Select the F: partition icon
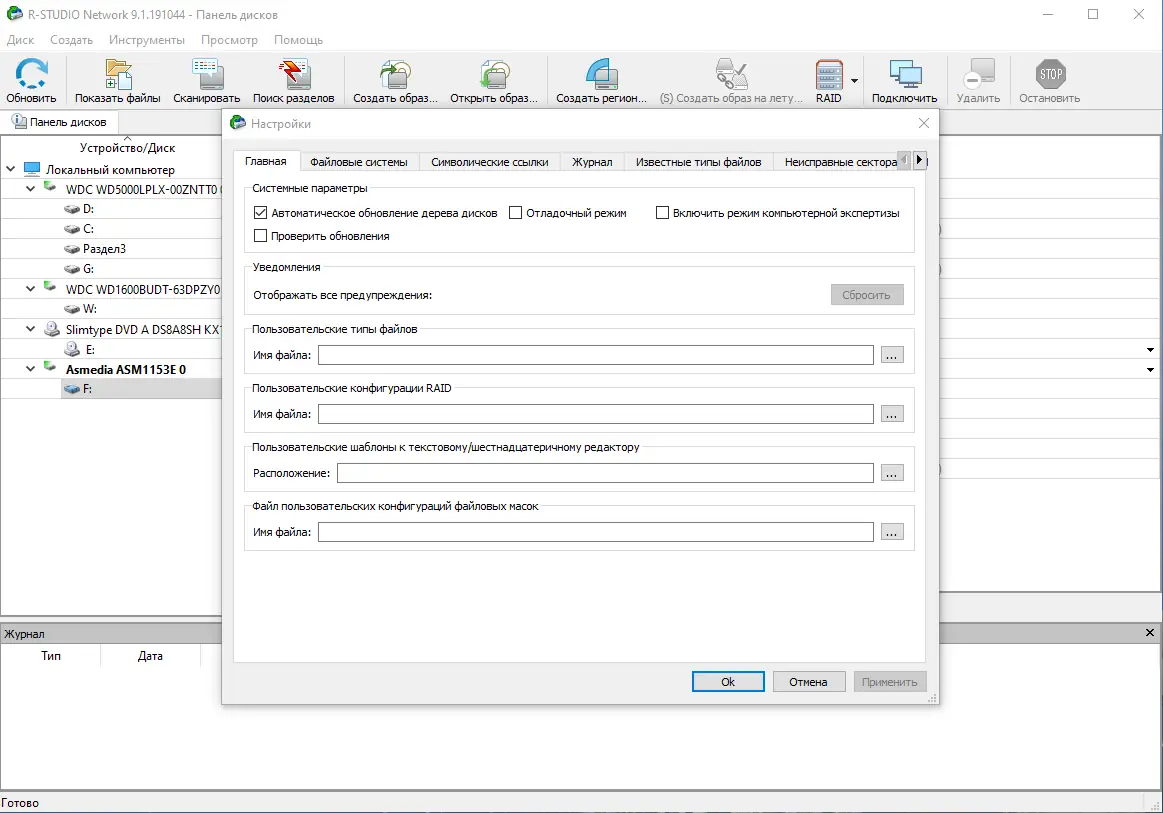Screen dimensions: 1163x813 point(72,389)
